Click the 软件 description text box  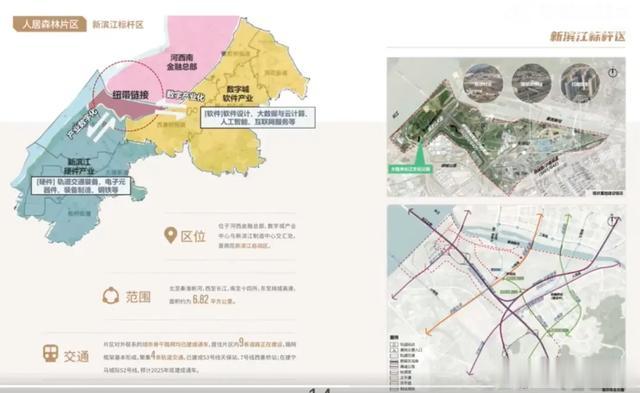click(x=258, y=118)
